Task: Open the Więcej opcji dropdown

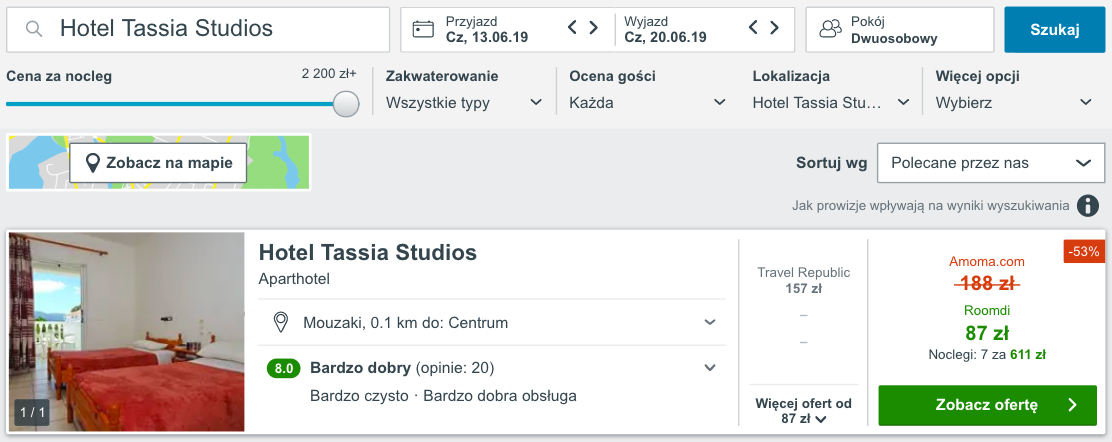Action: pos(1014,103)
